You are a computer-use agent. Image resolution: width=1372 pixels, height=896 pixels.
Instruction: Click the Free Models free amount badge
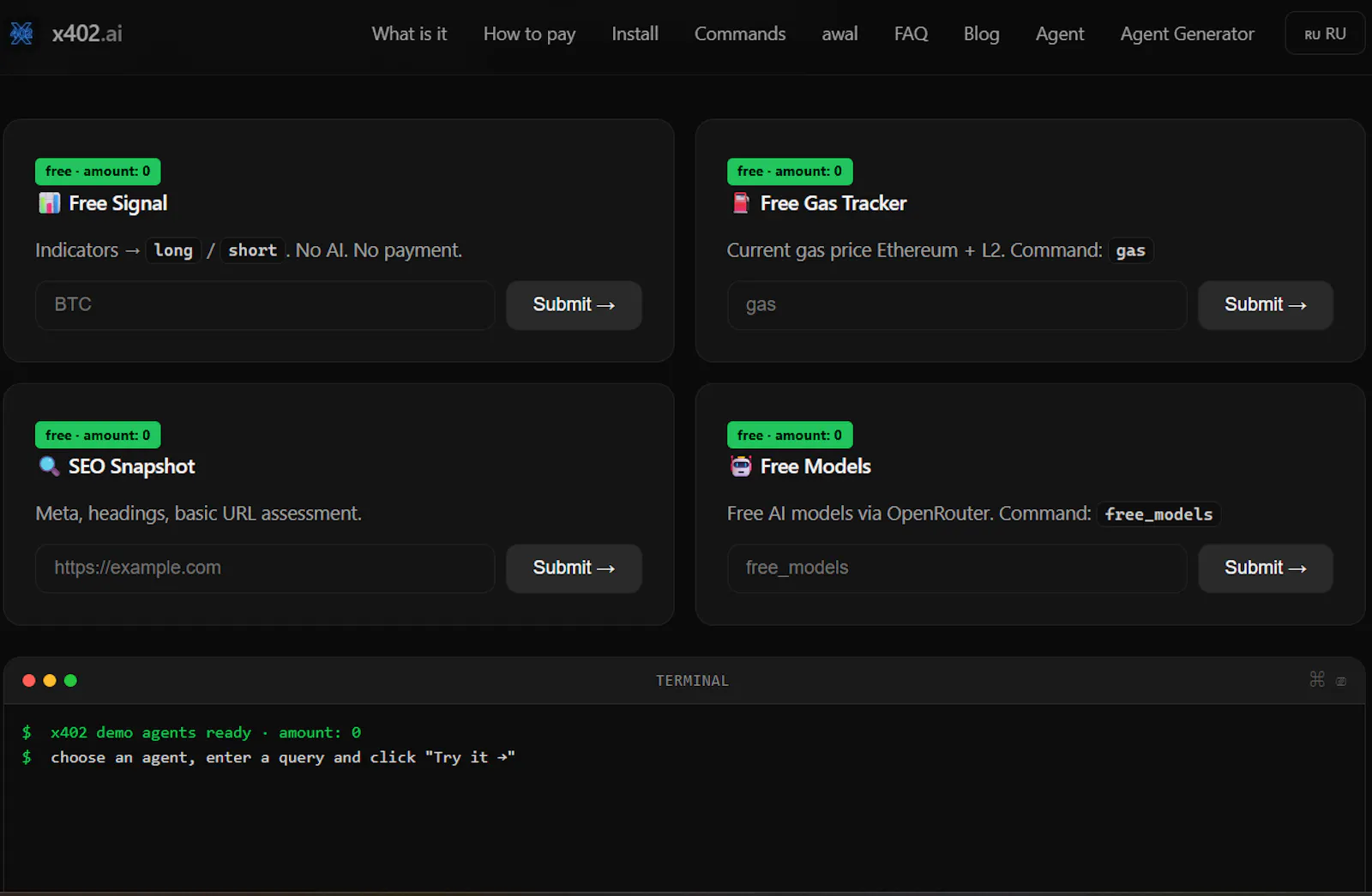coord(790,435)
